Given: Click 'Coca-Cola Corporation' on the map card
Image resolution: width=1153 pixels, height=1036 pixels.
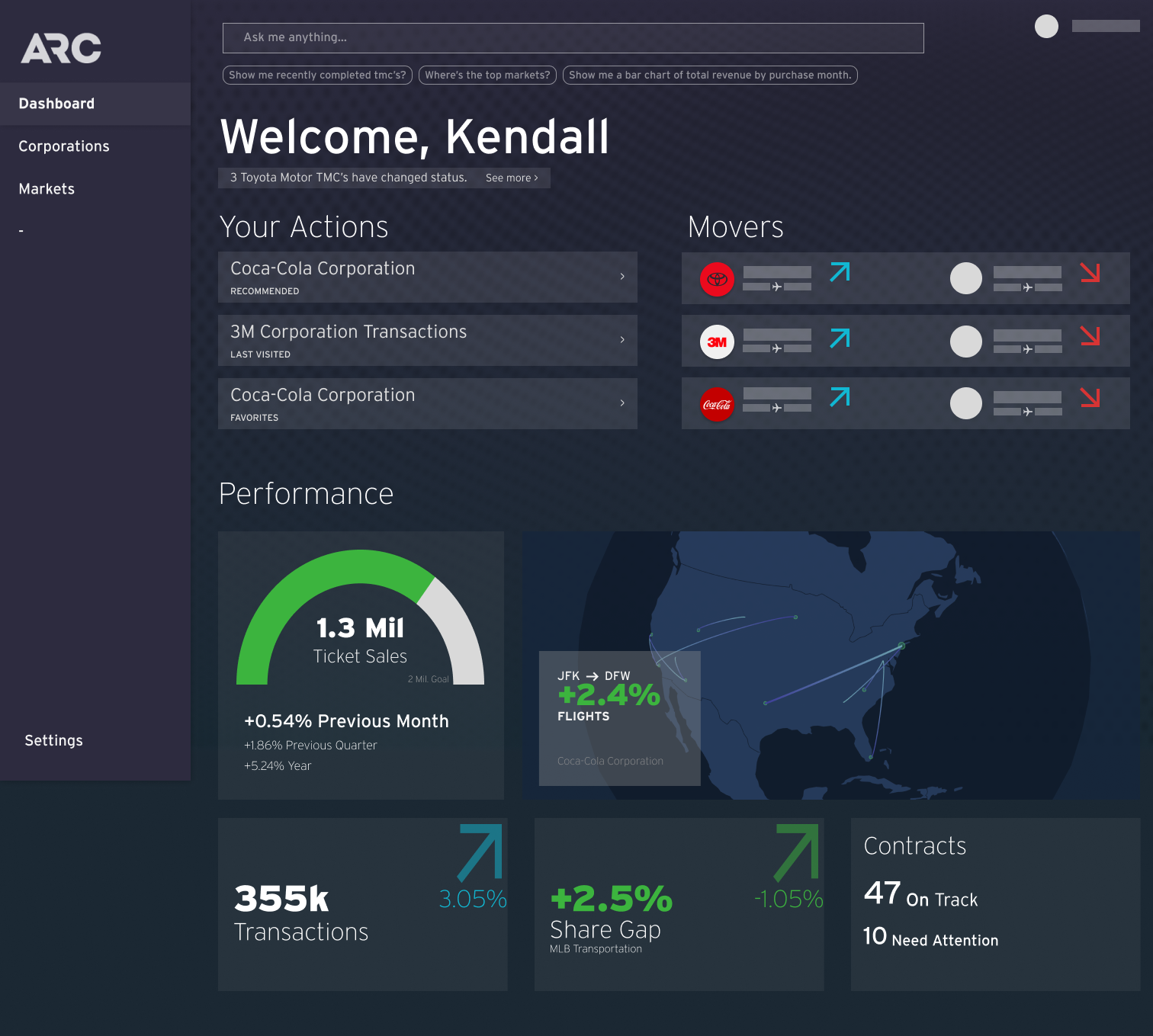Looking at the screenshot, I should (x=610, y=761).
